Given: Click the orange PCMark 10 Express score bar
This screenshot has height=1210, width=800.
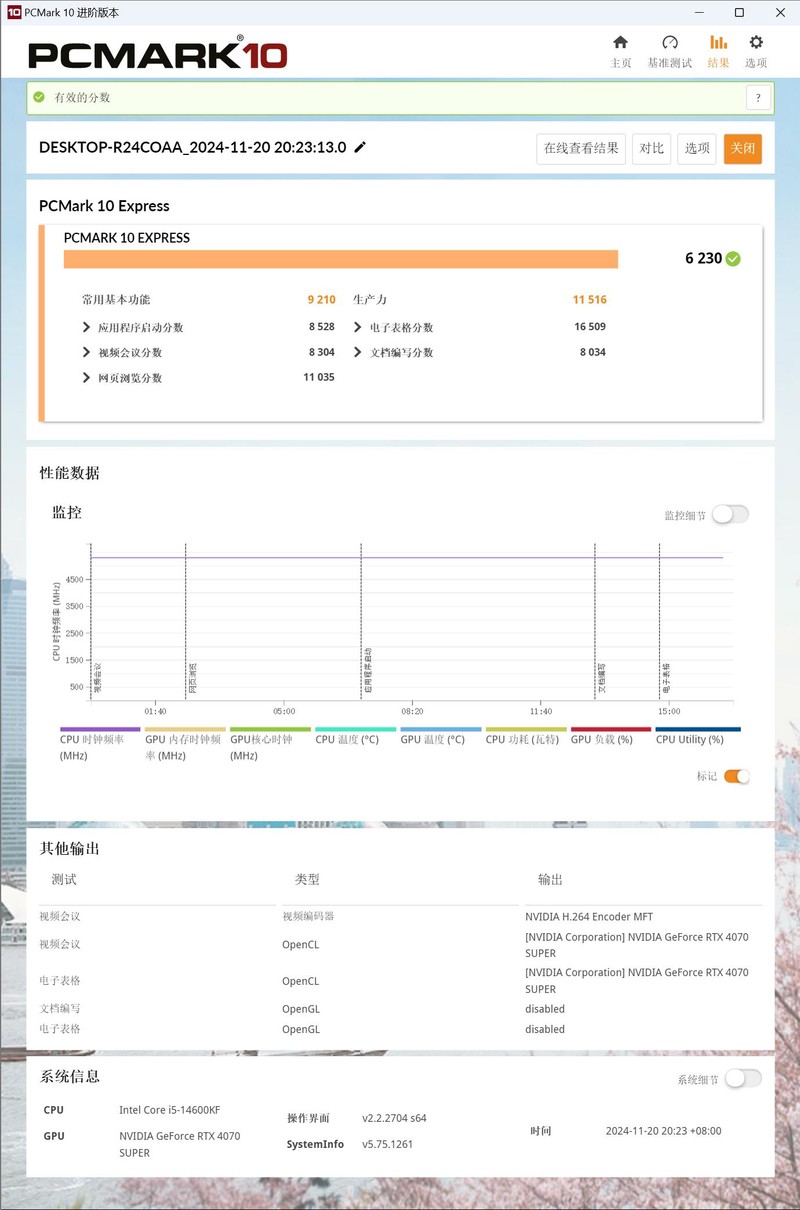Looking at the screenshot, I should 341,259.
